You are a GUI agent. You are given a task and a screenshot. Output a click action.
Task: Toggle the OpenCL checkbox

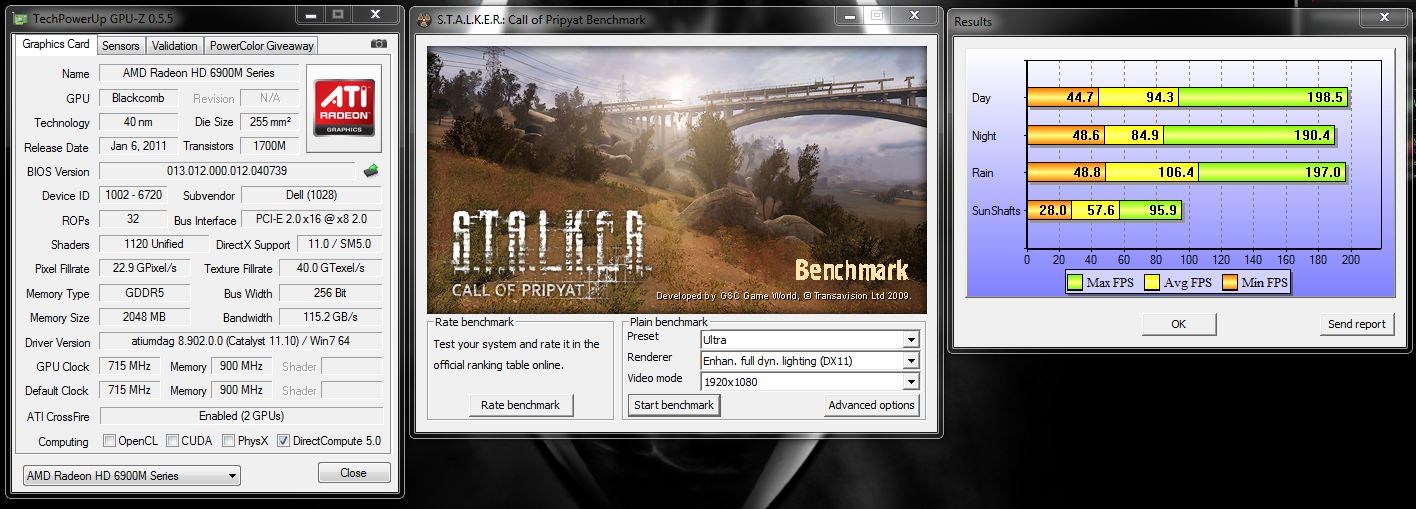[110, 440]
